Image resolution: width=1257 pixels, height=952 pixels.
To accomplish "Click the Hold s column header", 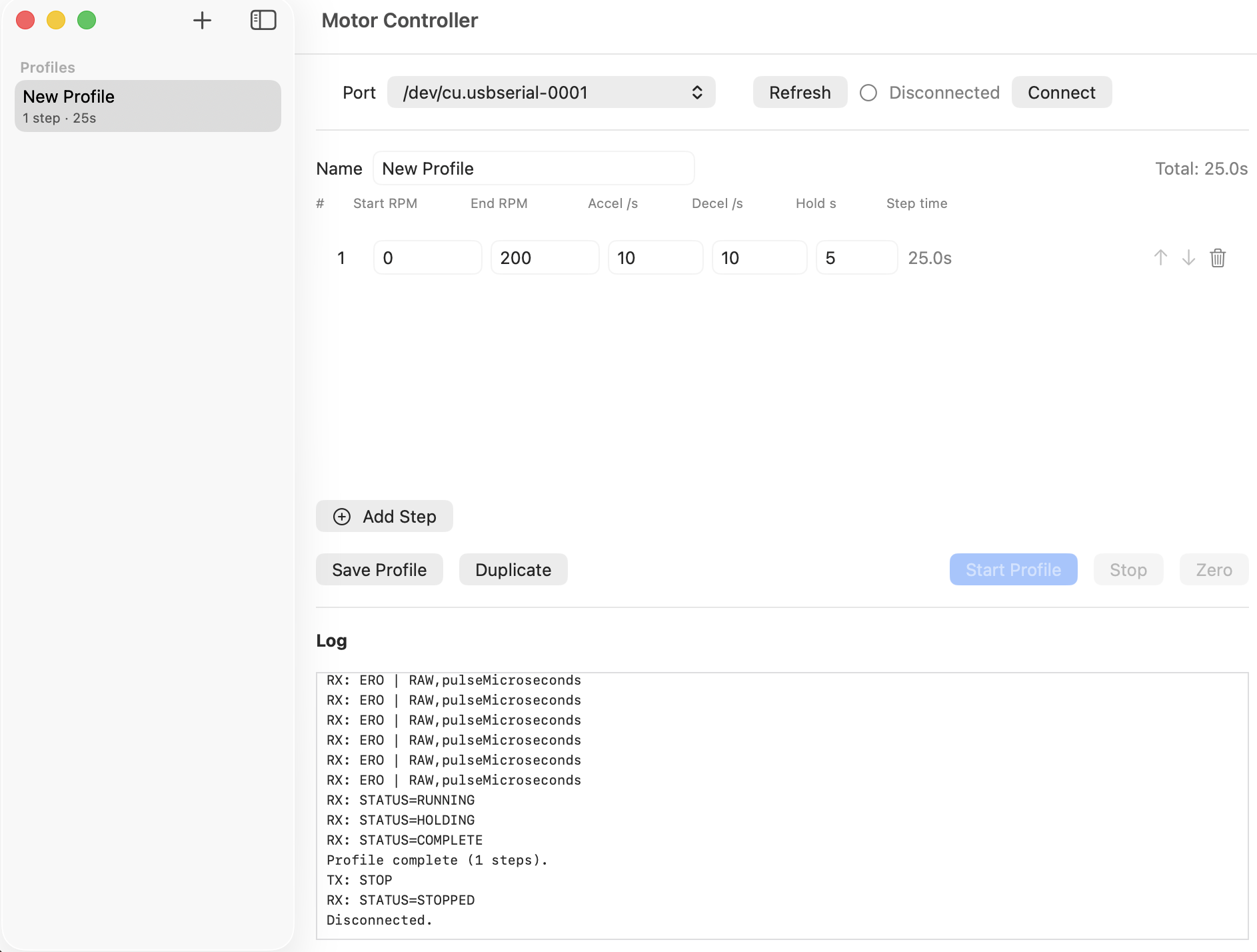I will pos(816,203).
